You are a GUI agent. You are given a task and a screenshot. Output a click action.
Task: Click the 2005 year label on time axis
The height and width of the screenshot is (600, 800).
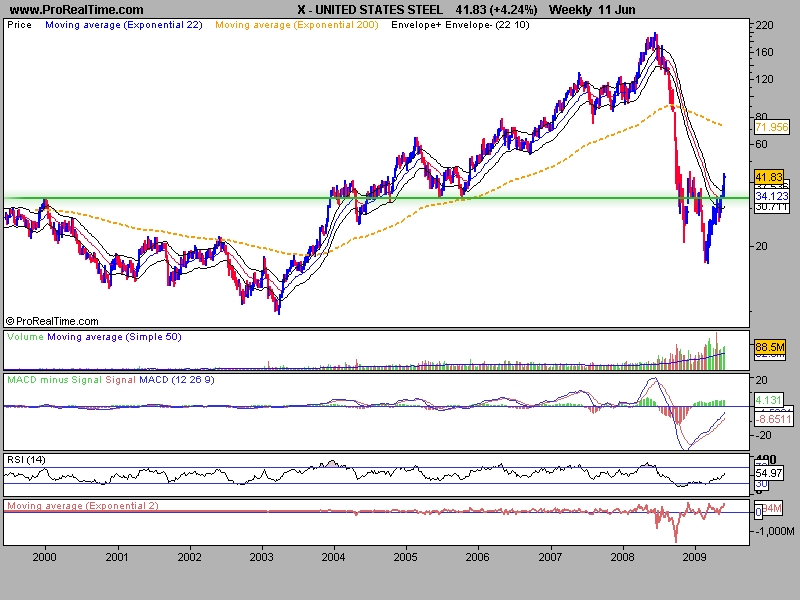pos(406,557)
